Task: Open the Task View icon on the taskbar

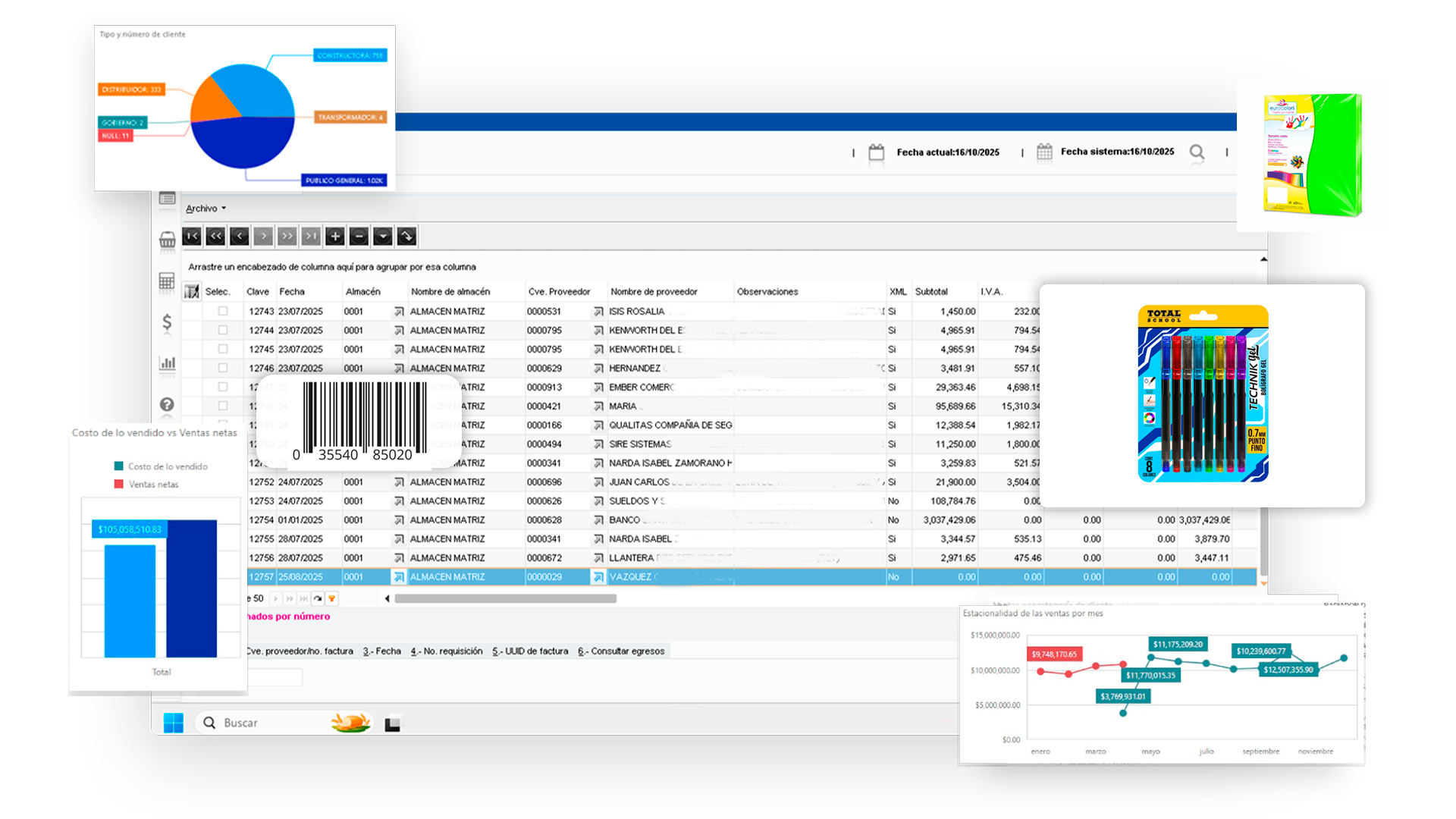Action: 393,724
